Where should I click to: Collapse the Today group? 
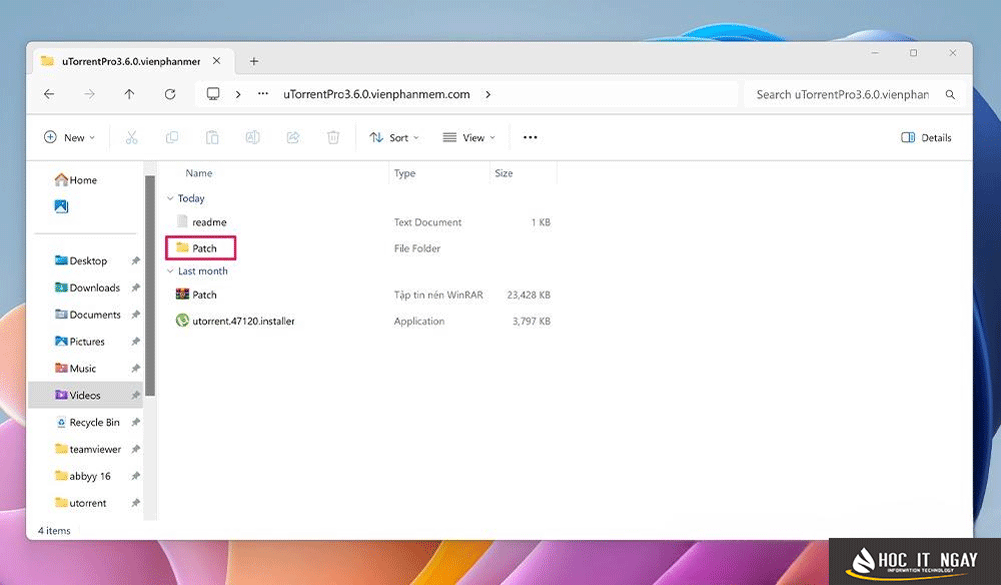point(170,199)
